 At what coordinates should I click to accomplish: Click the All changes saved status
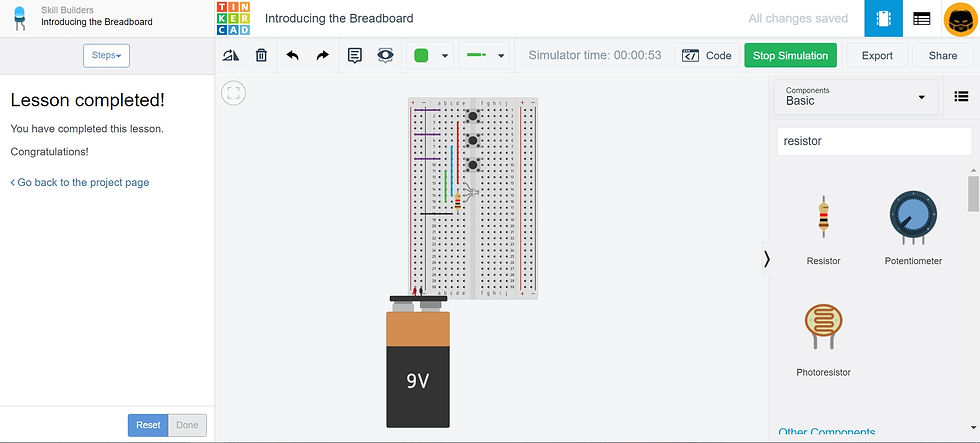coord(798,18)
